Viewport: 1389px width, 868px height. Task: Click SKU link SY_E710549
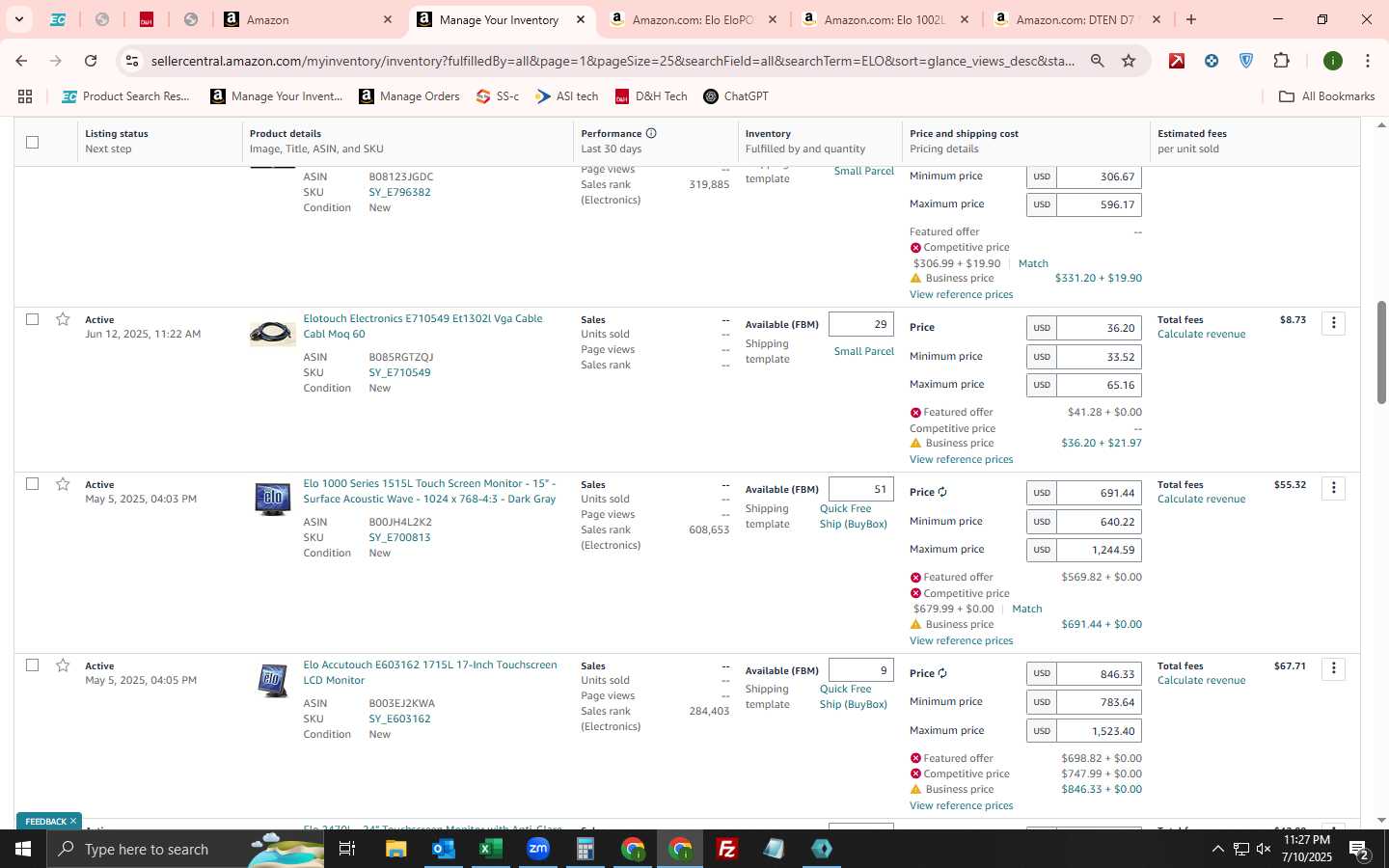pos(399,372)
